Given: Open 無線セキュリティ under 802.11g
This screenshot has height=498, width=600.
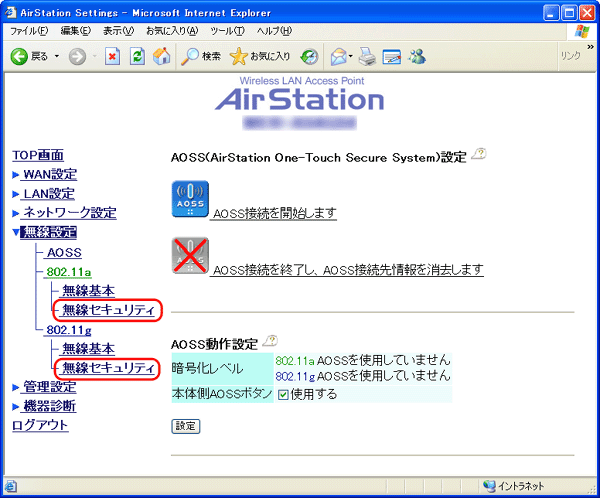Looking at the screenshot, I should click(108, 368).
